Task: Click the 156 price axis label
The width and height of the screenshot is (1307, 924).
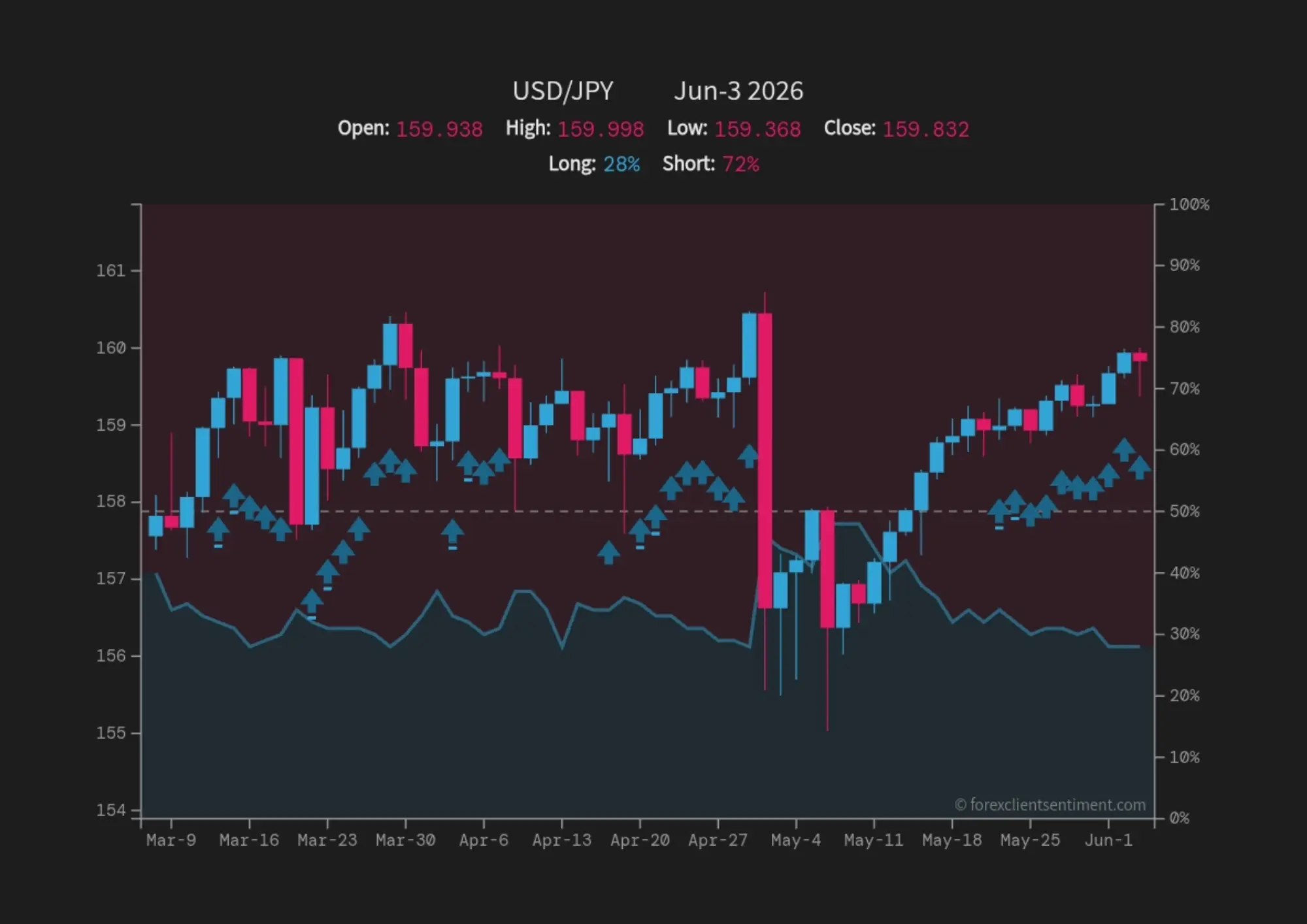Action: [110, 655]
